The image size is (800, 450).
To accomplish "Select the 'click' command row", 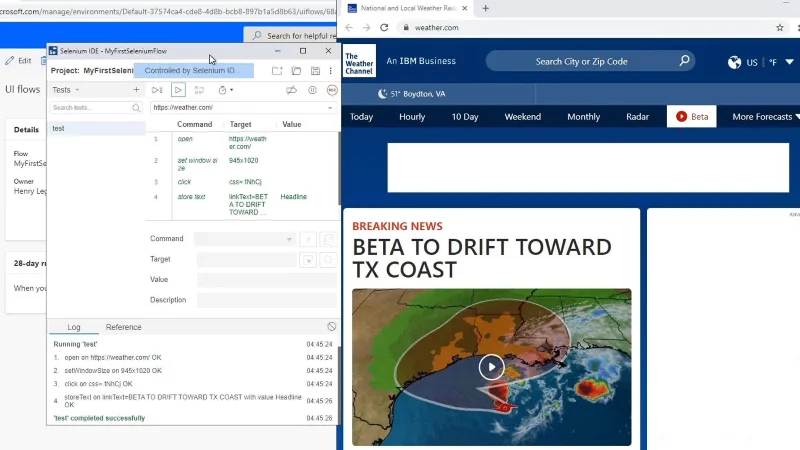I will [242, 182].
